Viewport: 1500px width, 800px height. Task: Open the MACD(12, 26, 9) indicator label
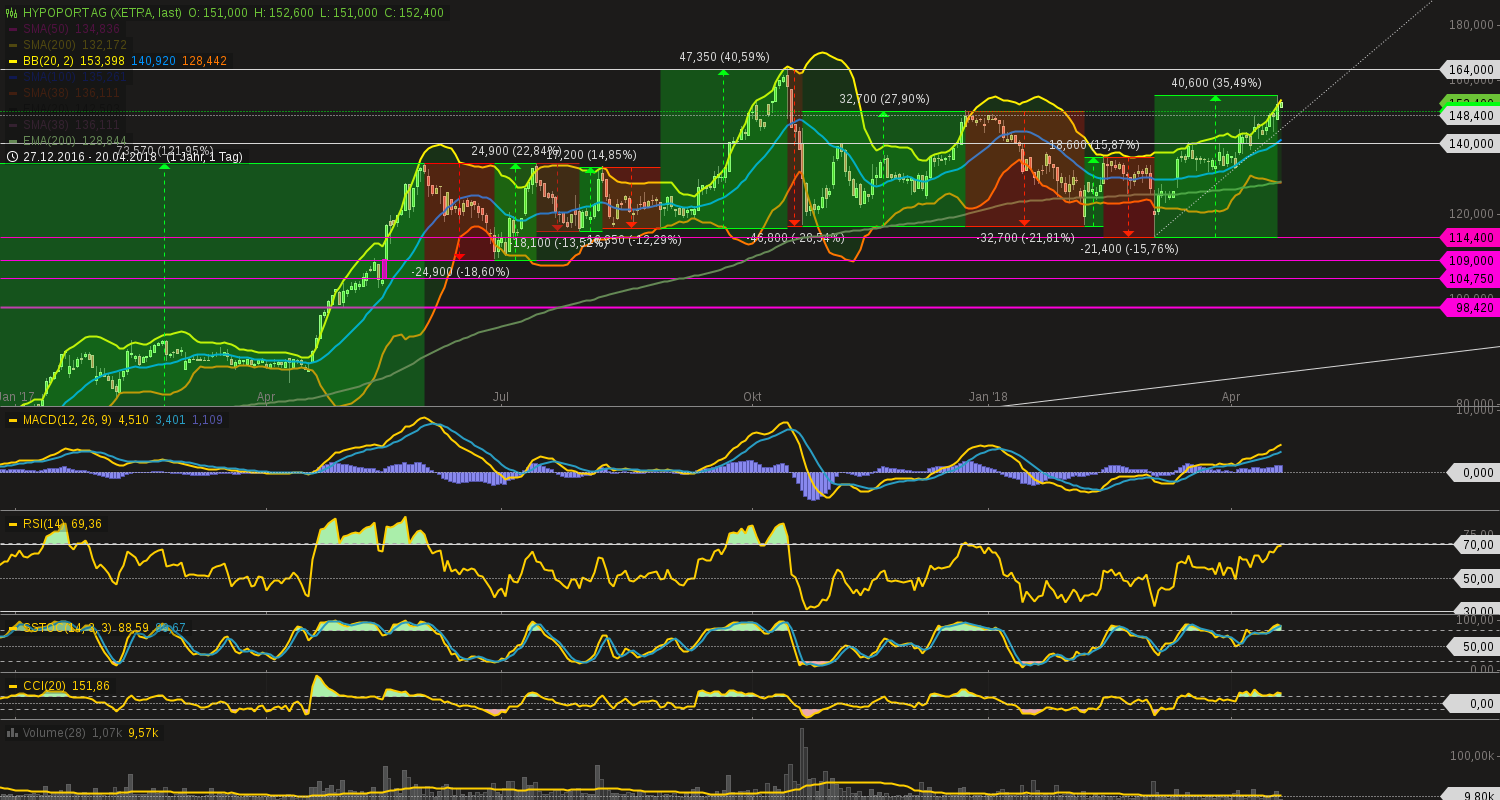pos(68,420)
